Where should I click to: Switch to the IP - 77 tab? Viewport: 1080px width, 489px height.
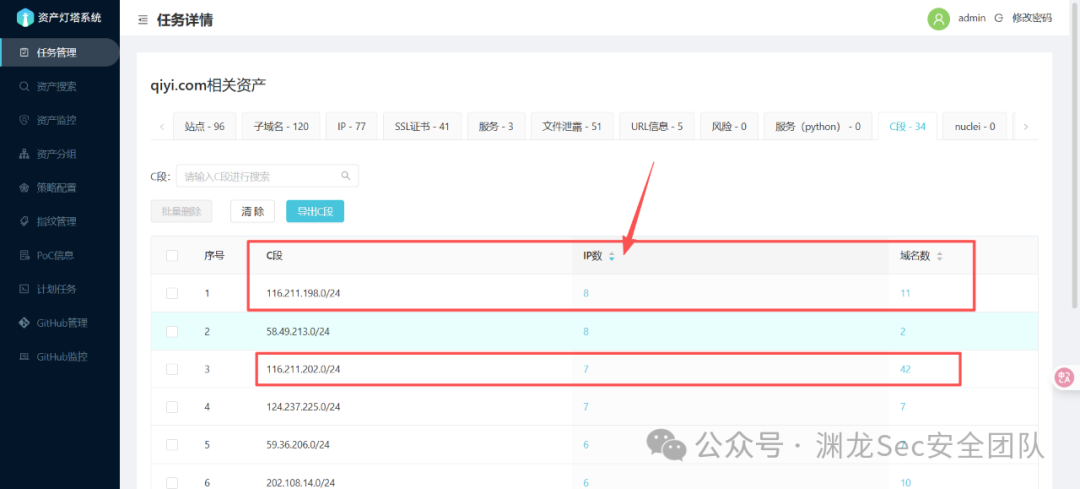[351, 126]
